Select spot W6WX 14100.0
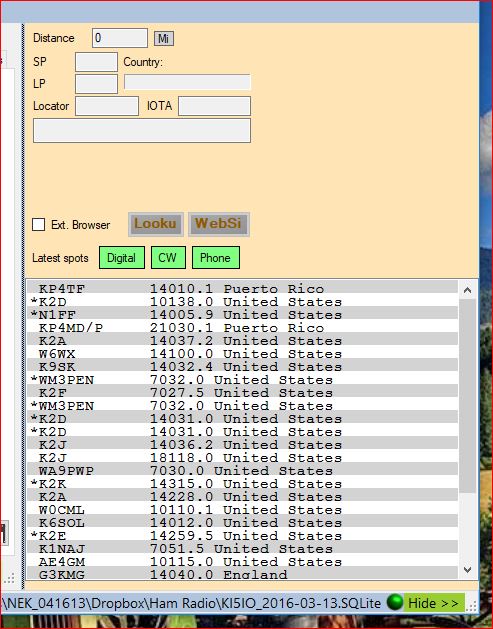The image size is (493, 629). click(242, 354)
